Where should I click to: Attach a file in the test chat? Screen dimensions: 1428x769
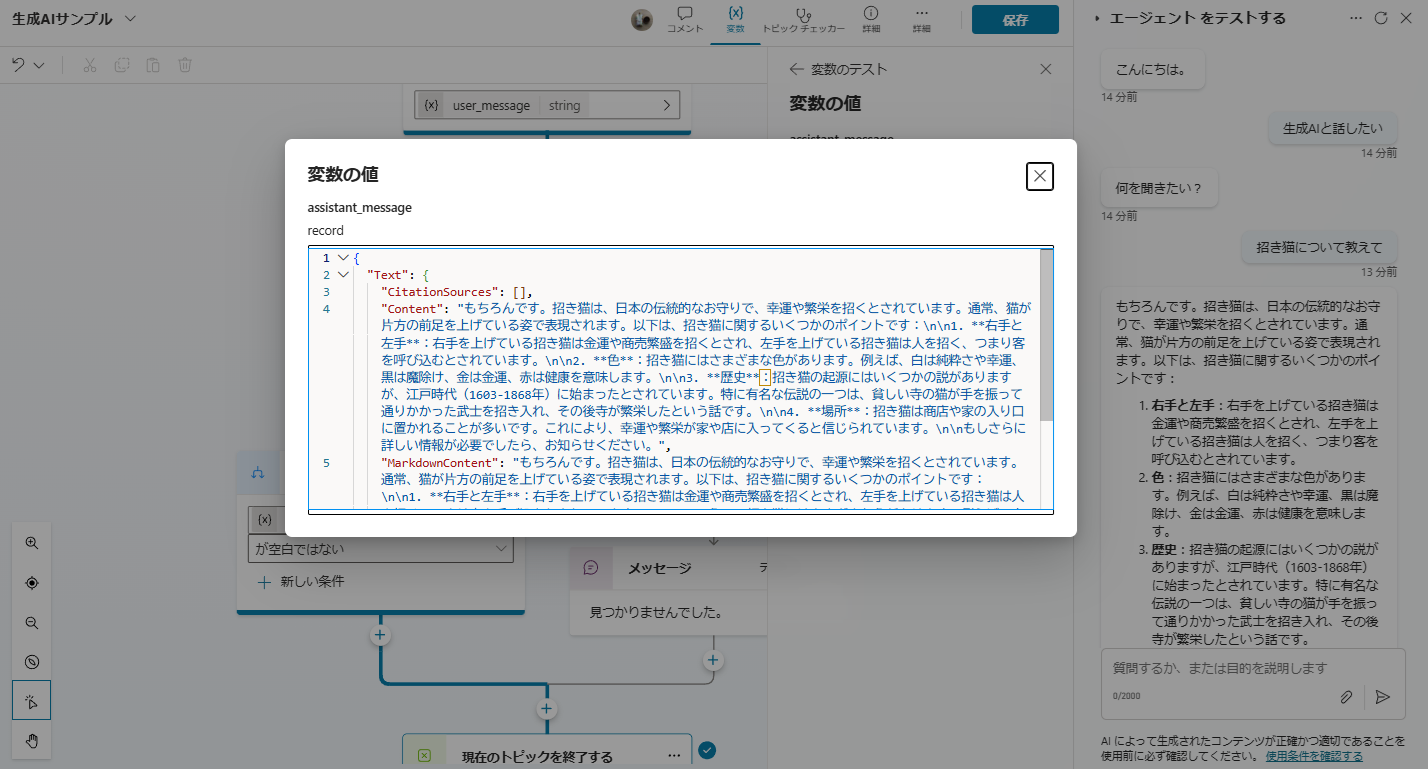click(1347, 697)
